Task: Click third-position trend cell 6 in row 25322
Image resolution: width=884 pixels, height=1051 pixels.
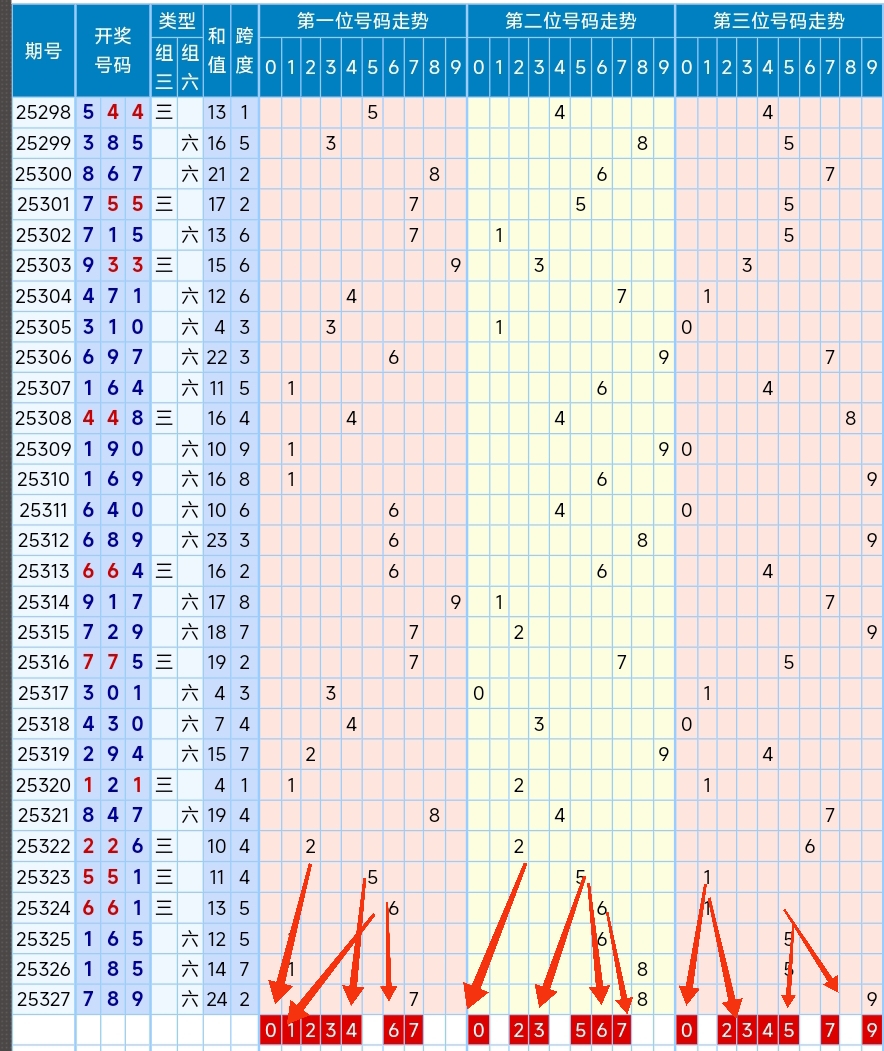Action: 810,846
